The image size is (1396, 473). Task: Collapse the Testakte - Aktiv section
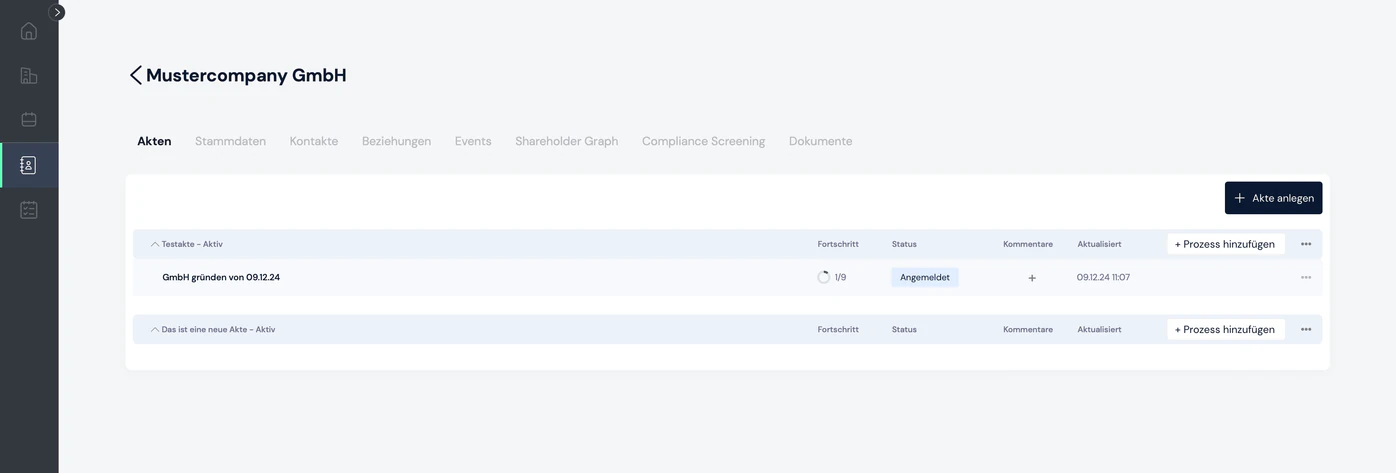click(x=155, y=244)
